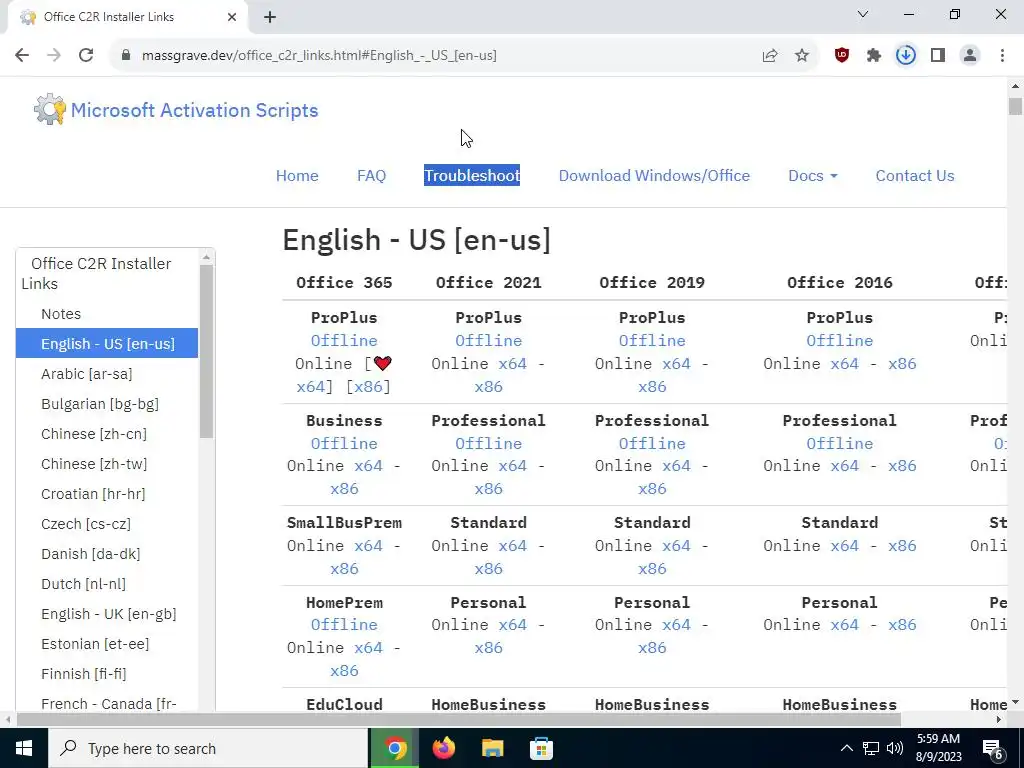Bookmark this page with the star
1024x768 pixels.
tap(802, 56)
